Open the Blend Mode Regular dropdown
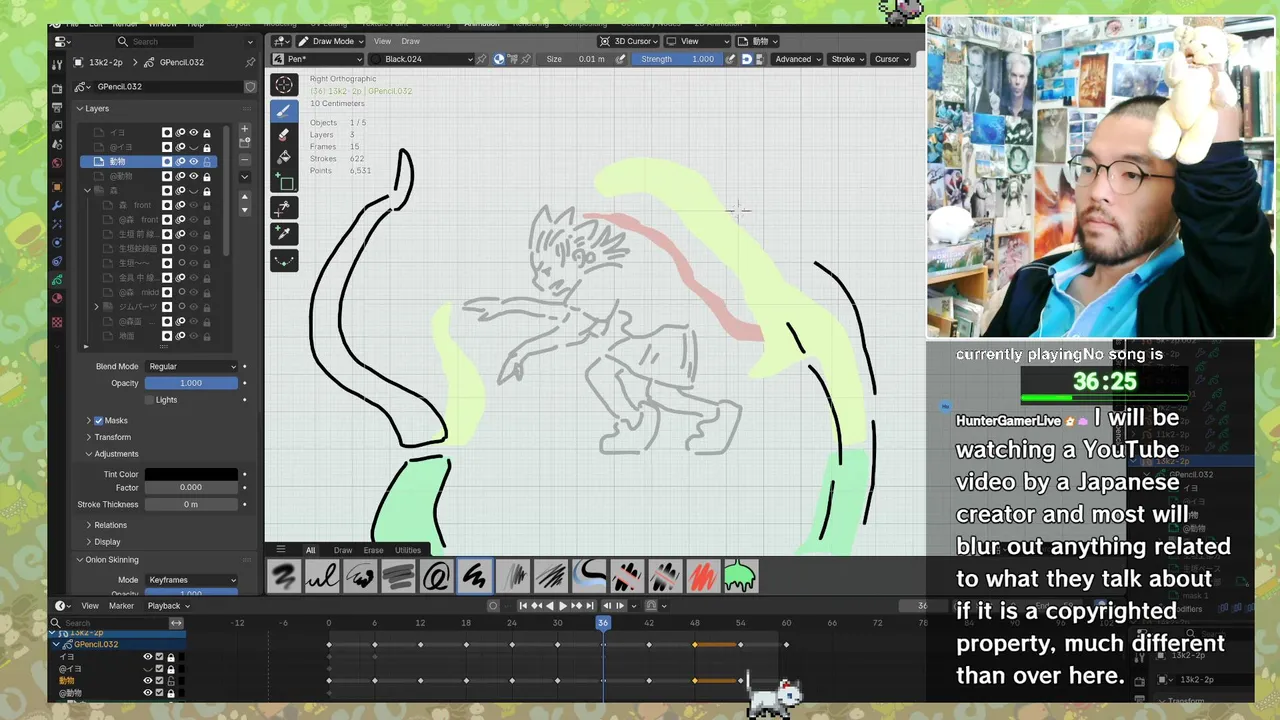1280x720 pixels. (x=192, y=366)
